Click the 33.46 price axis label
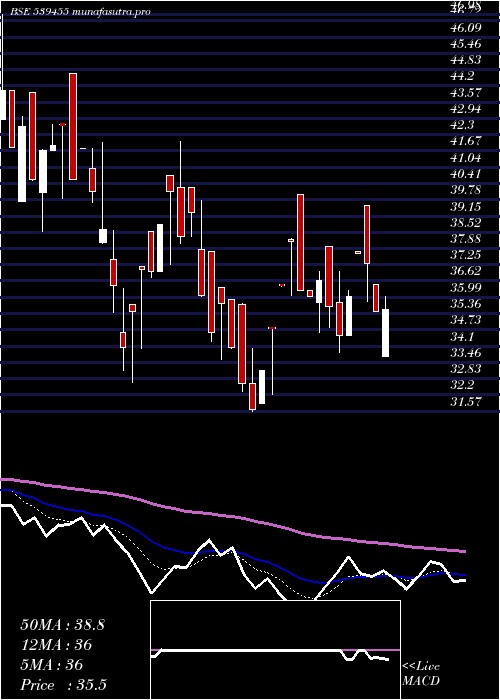 [x=466, y=352]
